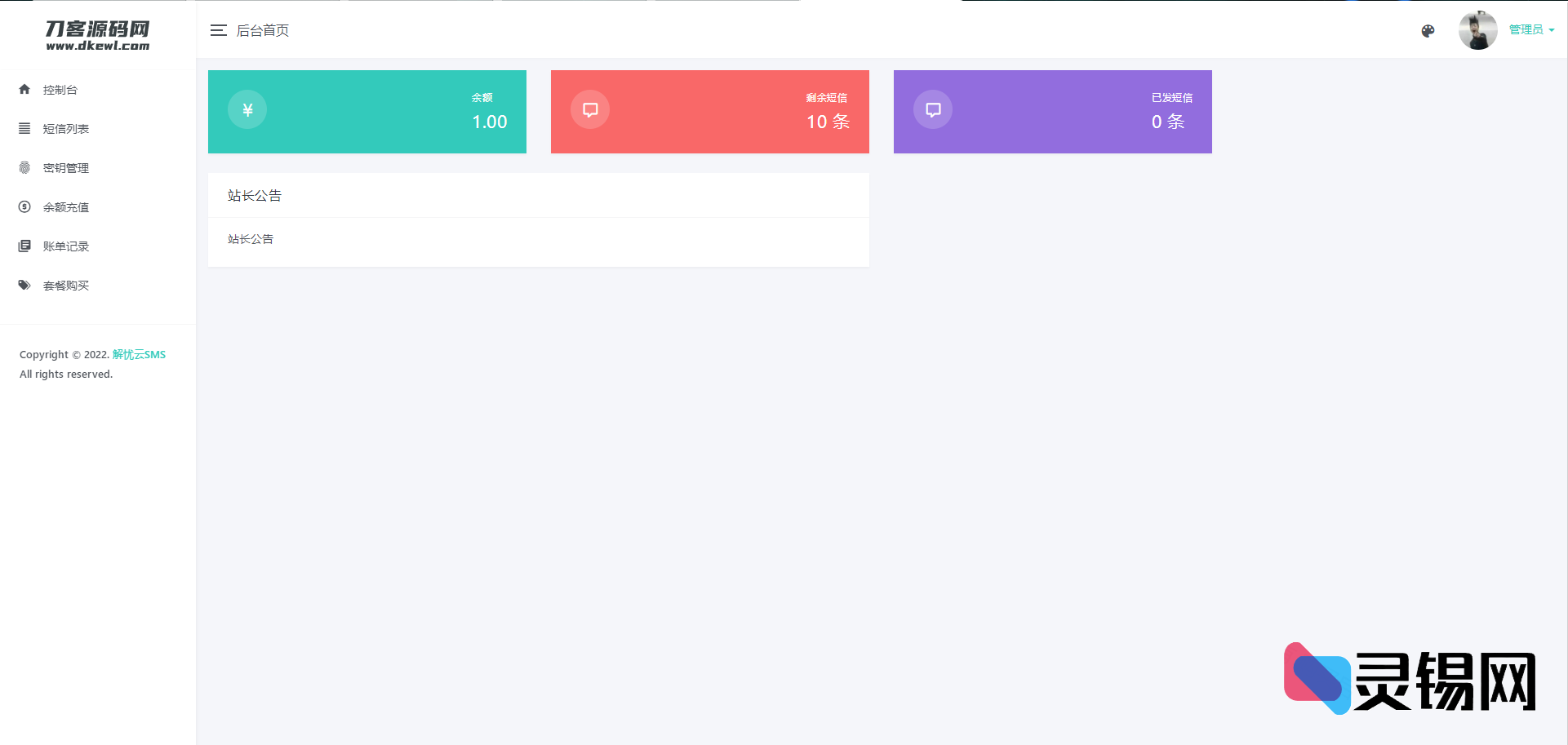Go to 余额充值 menu item

tap(66, 207)
